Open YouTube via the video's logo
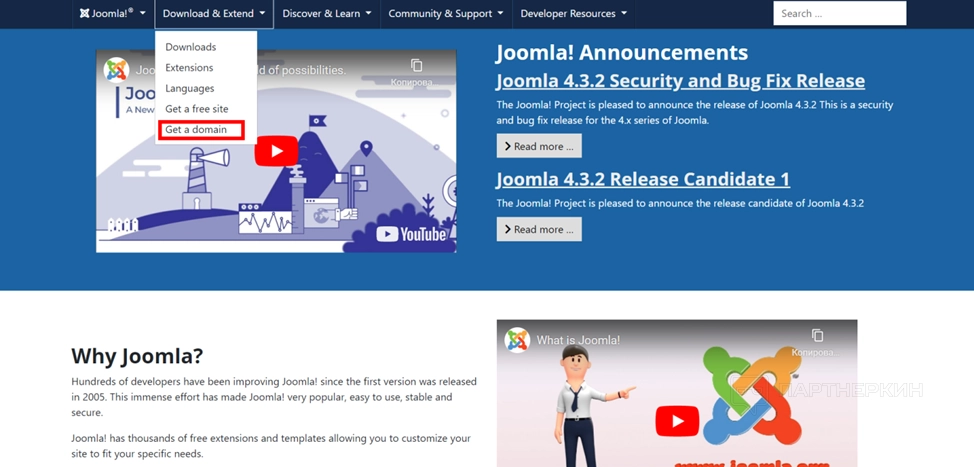Image resolution: width=974 pixels, height=467 pixels. [x=411, y=234]
